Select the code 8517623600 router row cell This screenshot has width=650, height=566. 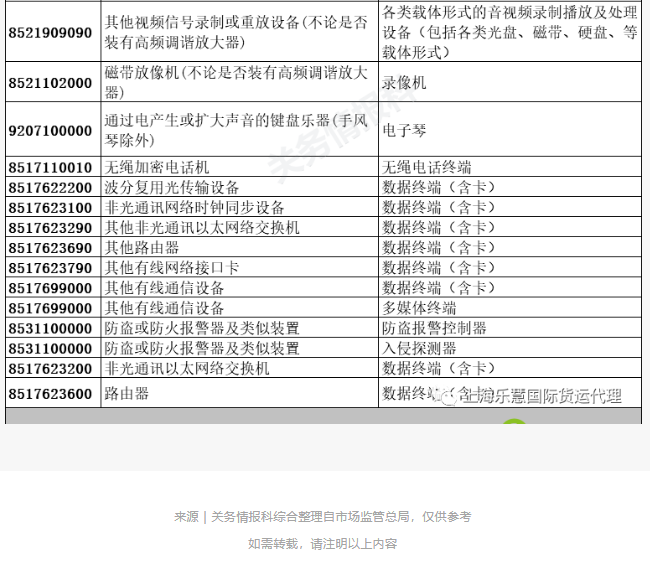pyautogui.click(x=51, y=394)
